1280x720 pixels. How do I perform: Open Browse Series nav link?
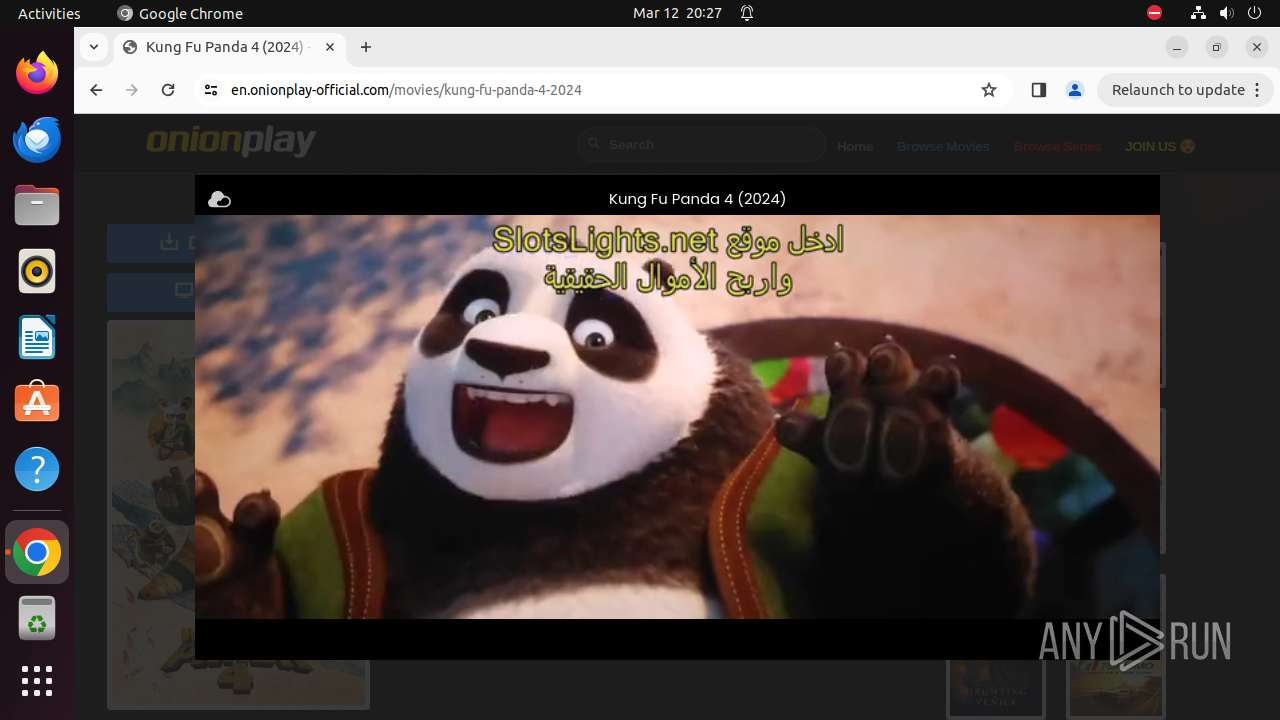click(1057, 146)
